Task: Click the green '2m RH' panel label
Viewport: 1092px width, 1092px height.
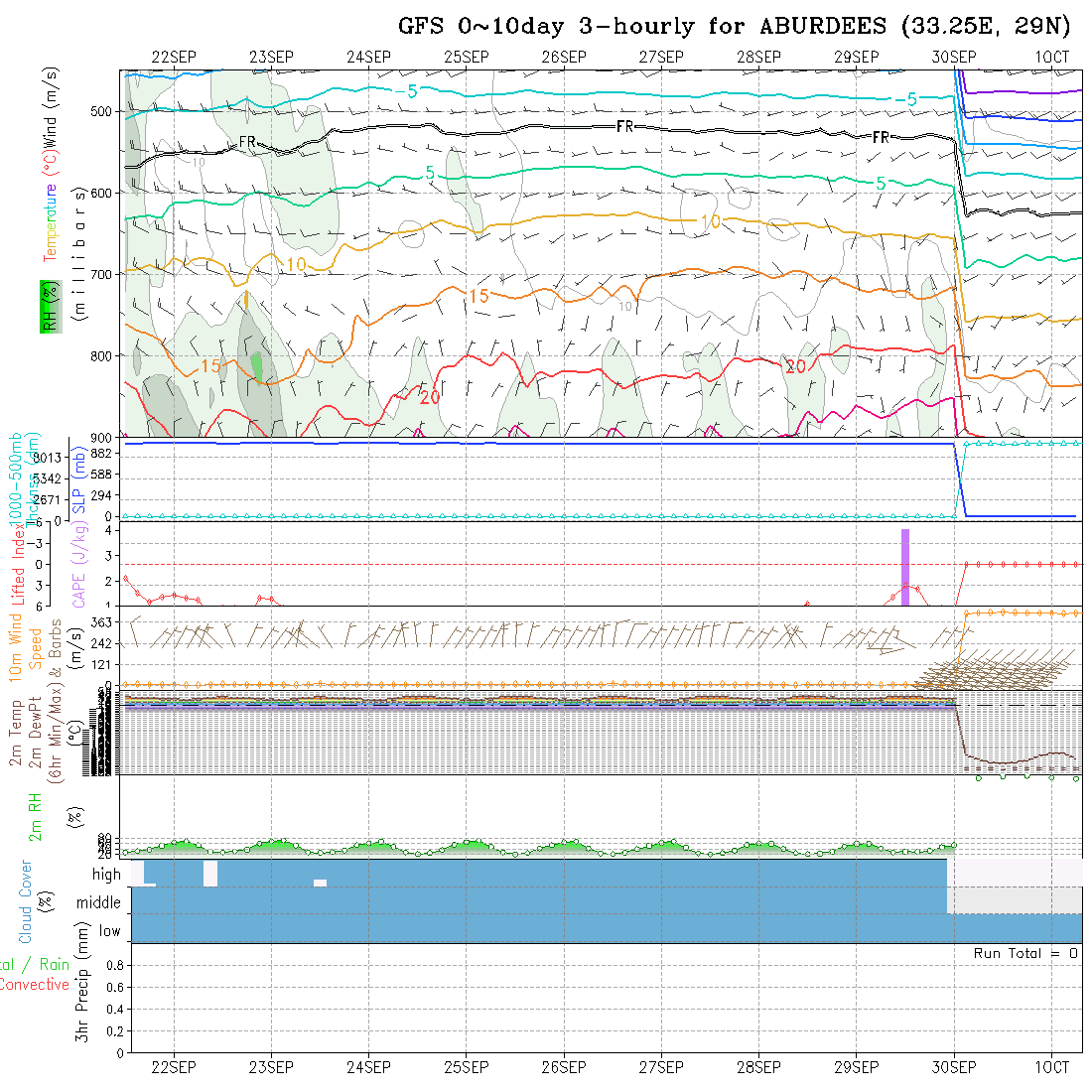Action: pos(35,814)
